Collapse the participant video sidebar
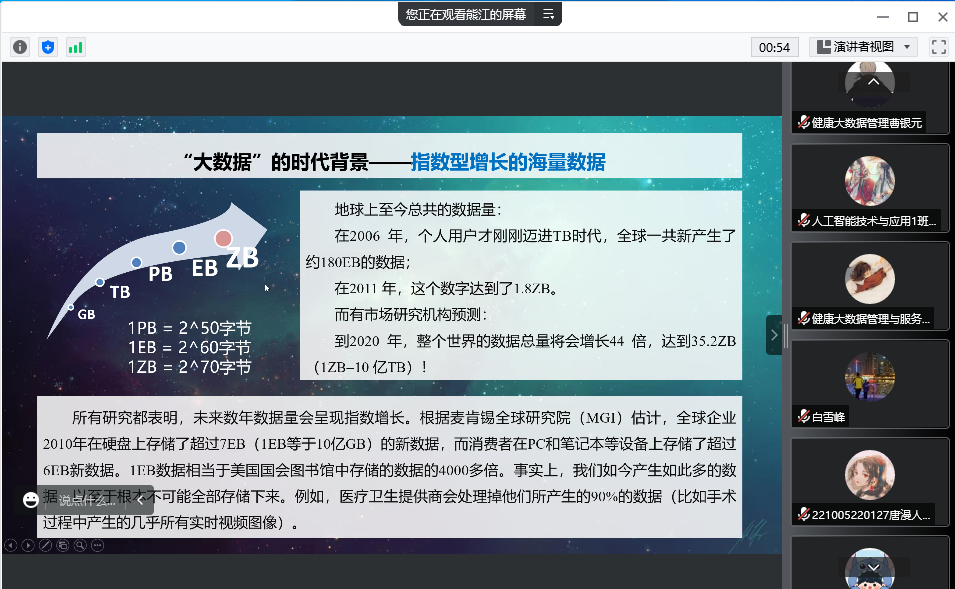The width and height of the screenshot is (955, 589). click(773, 335)
